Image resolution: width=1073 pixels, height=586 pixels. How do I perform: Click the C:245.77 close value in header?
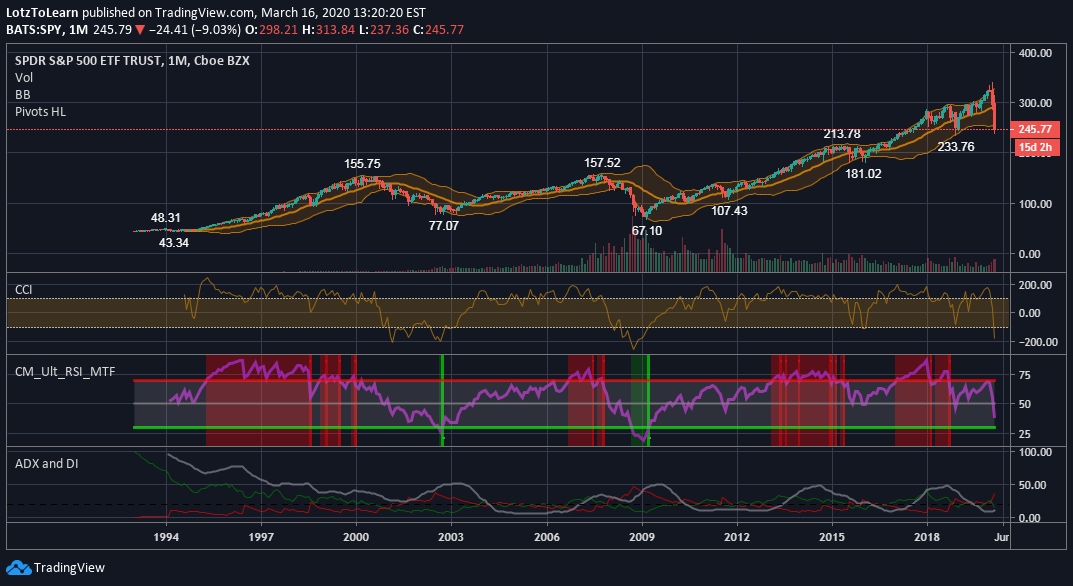coord(438,29)
